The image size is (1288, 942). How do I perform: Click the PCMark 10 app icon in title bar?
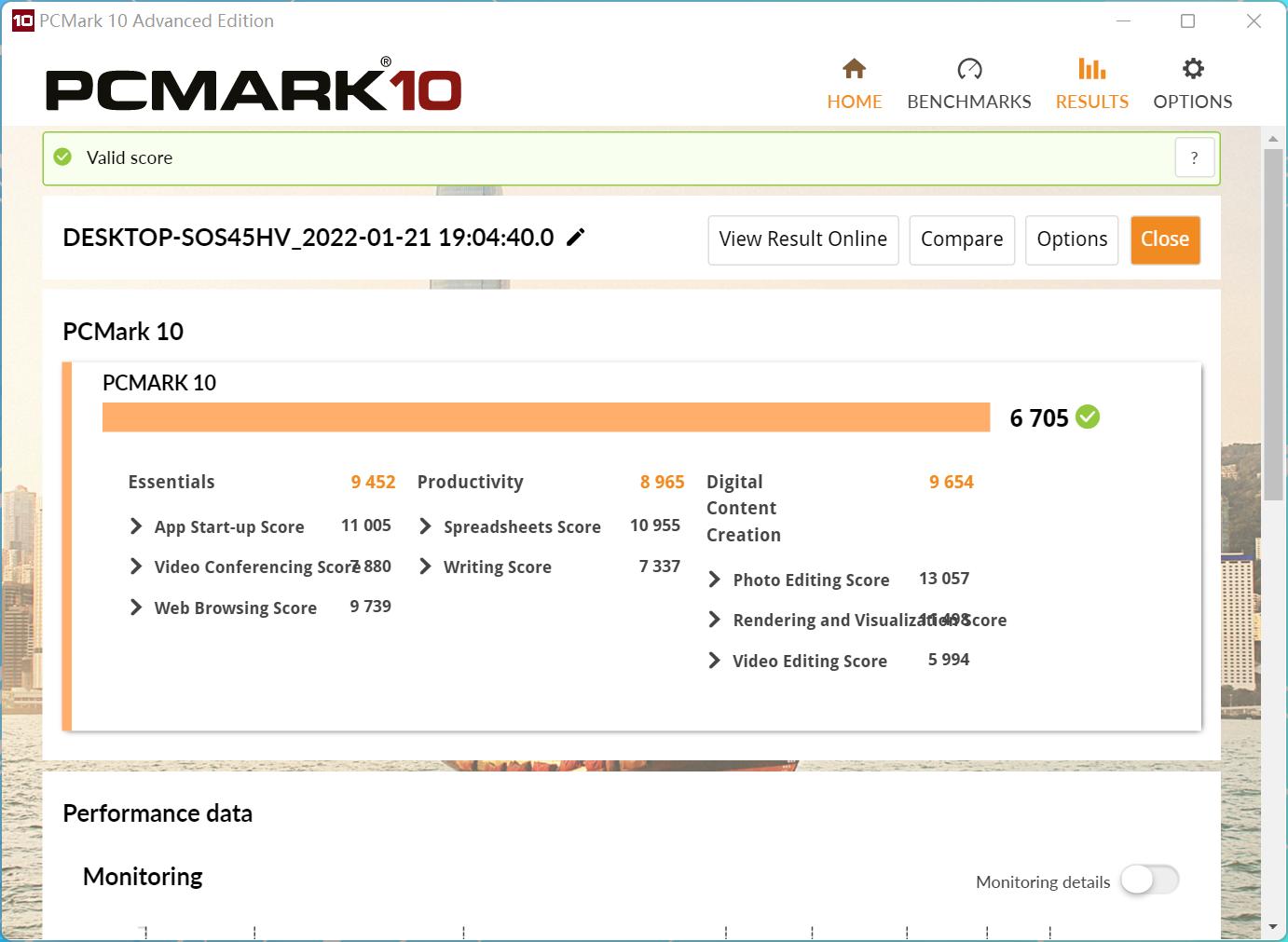point(22,20)
